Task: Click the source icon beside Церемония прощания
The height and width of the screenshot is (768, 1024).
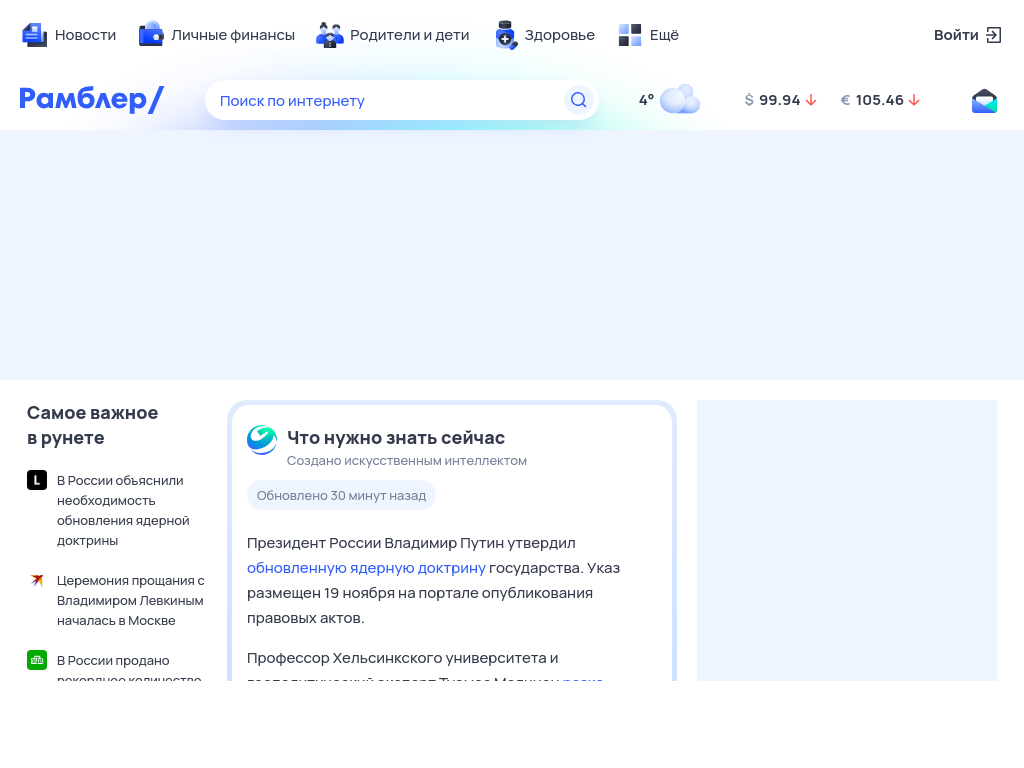Action: [37, 580]
